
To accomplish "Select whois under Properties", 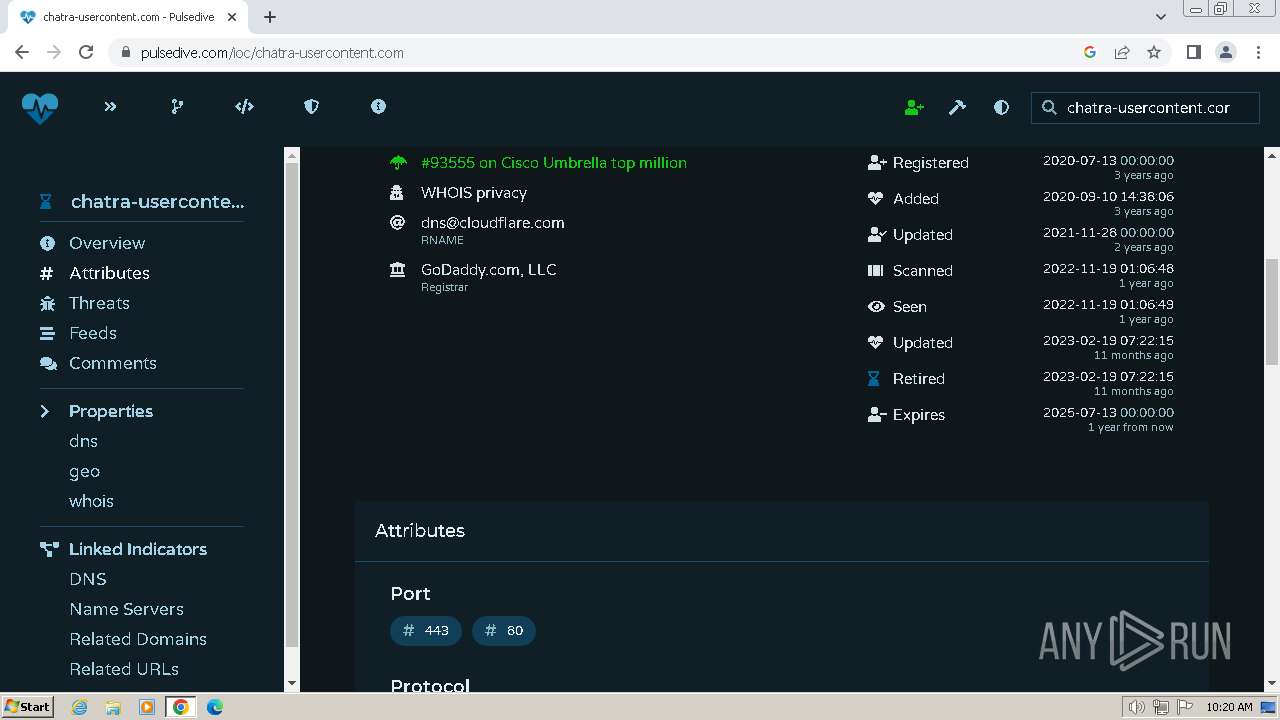I will coord(91,501).
